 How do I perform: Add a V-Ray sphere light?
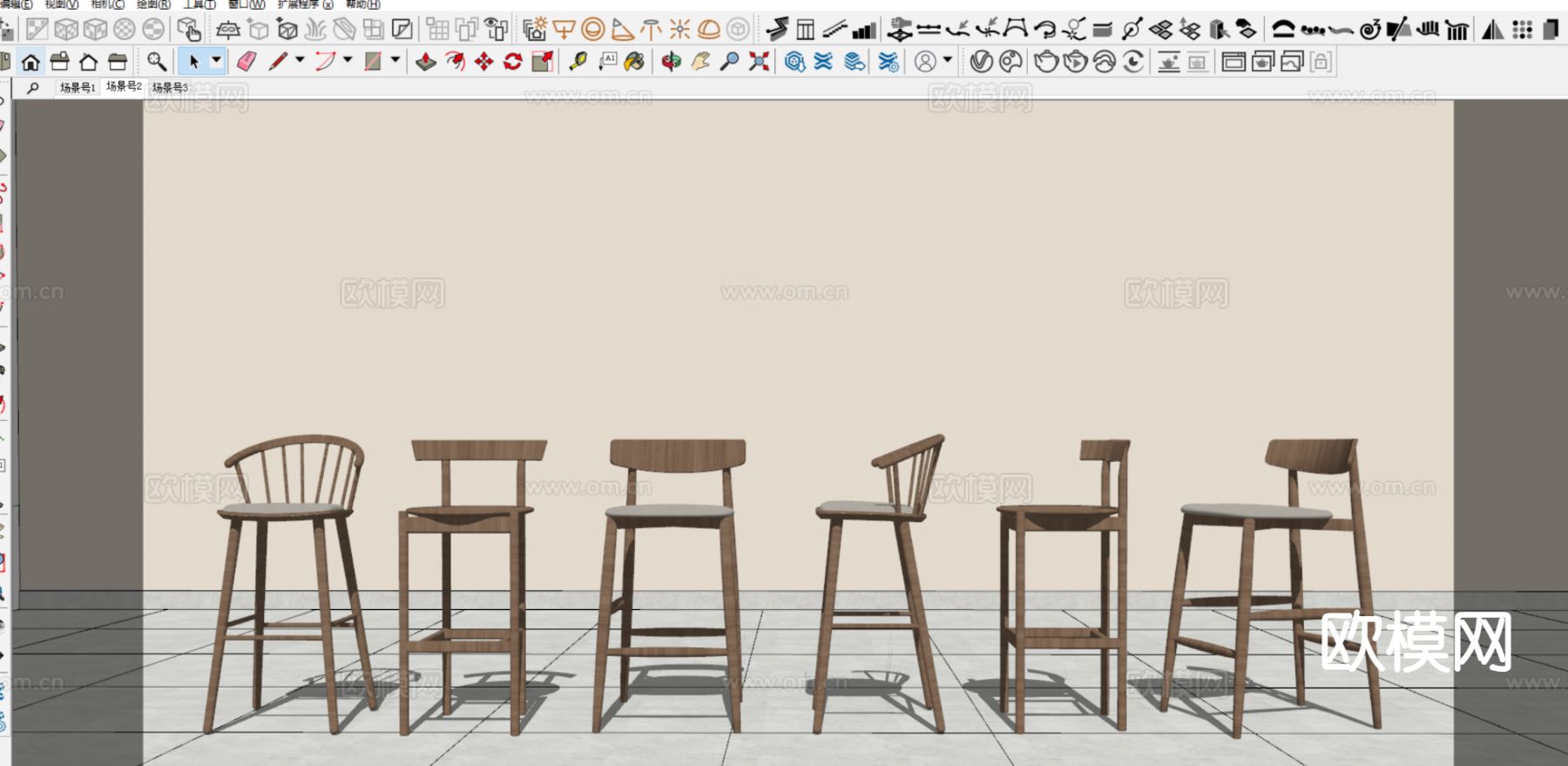pyautogui.click(x=592, y=30)
